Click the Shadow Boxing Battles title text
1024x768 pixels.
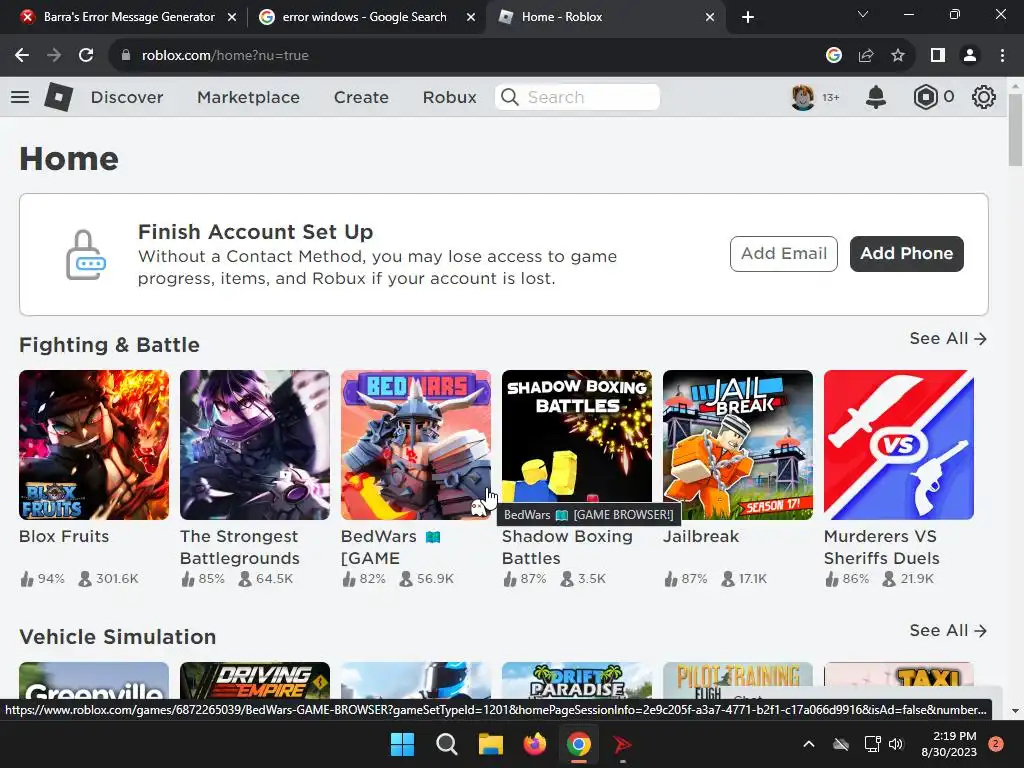[x=567, y=547]
